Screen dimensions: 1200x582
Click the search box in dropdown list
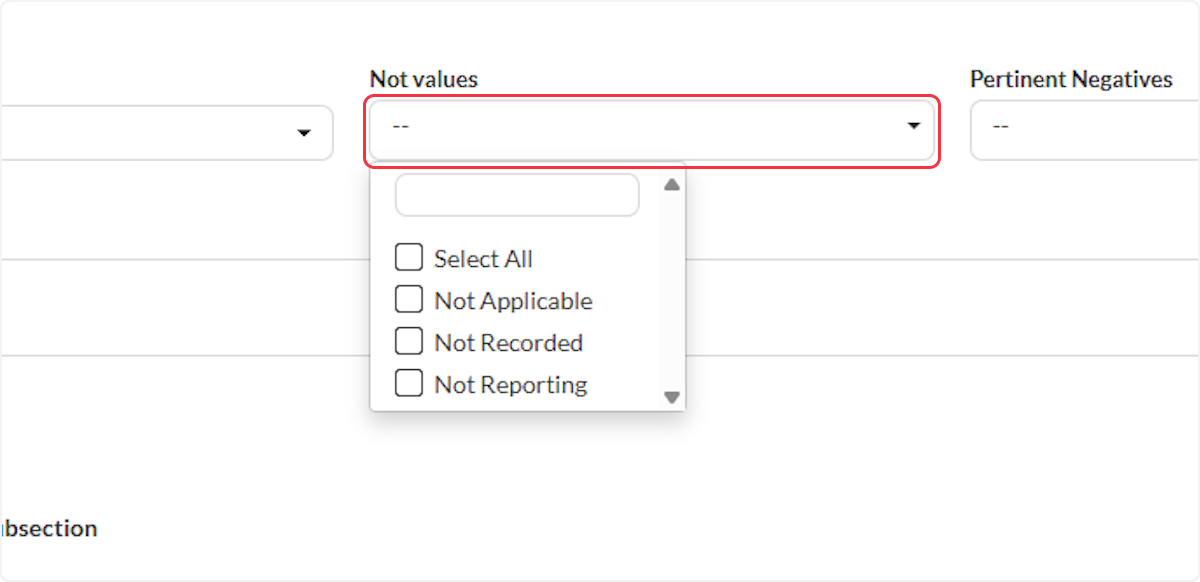coord(517,195)
